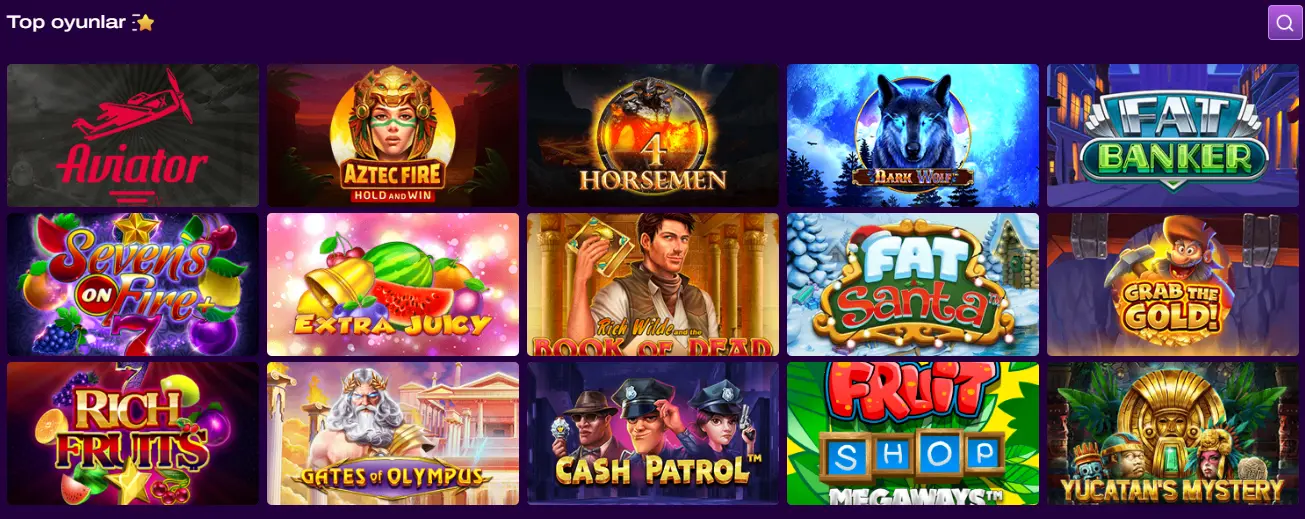Click the purple search icon button

(x=1285, y=22)
